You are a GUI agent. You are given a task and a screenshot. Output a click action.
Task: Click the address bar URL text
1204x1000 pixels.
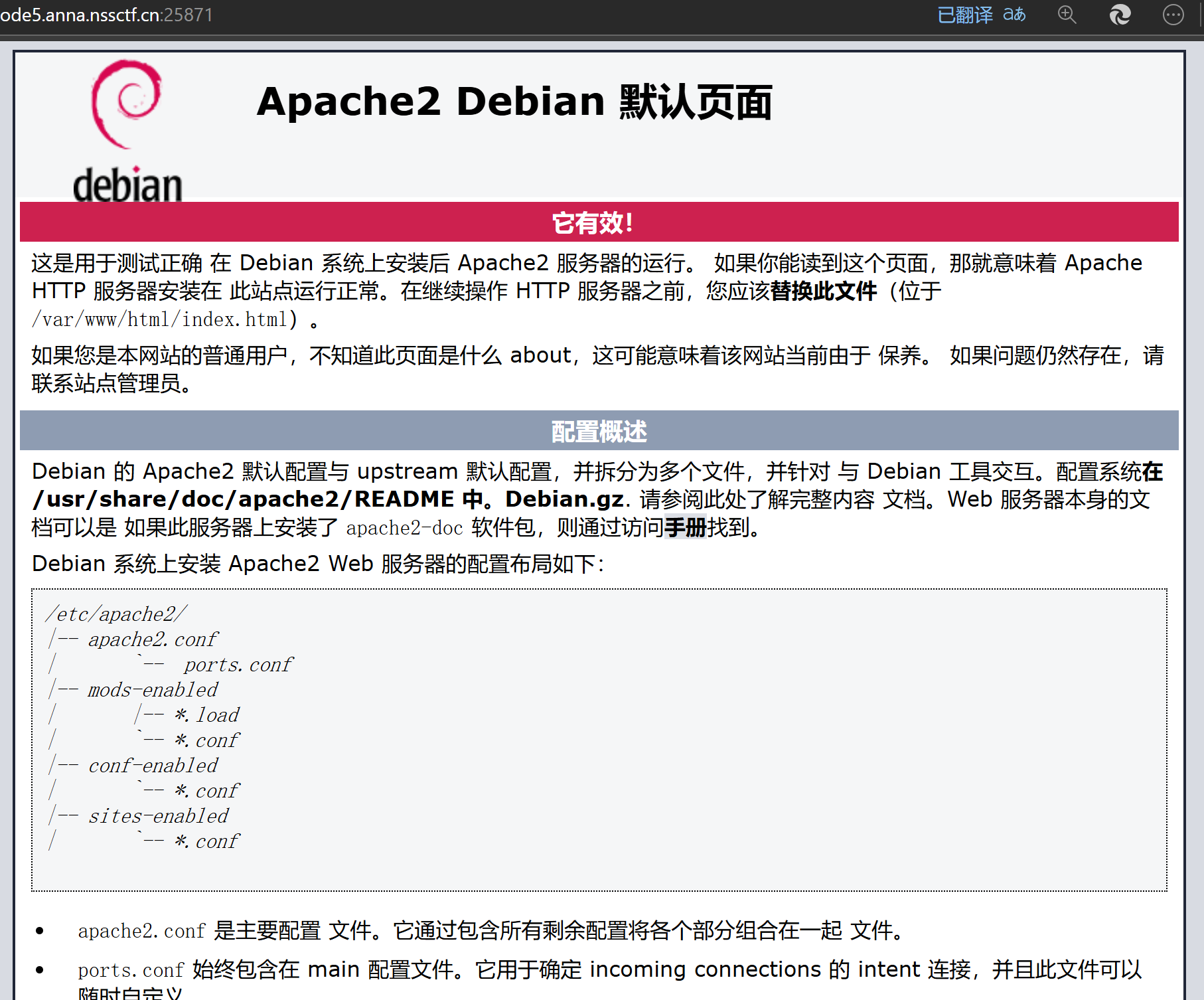[106, 15]
